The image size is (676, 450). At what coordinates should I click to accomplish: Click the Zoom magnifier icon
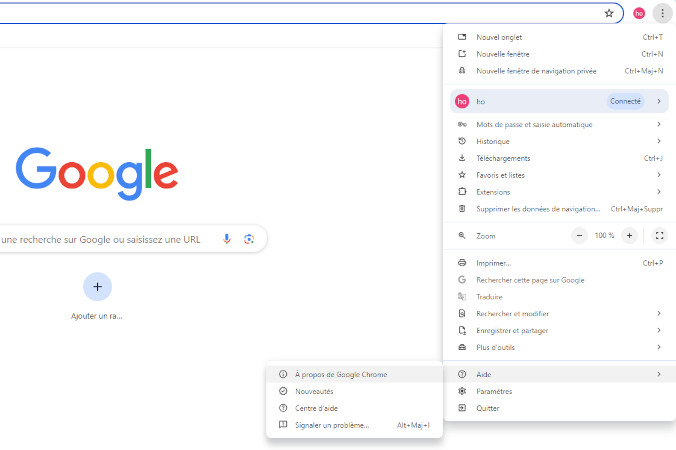(462, 235)
